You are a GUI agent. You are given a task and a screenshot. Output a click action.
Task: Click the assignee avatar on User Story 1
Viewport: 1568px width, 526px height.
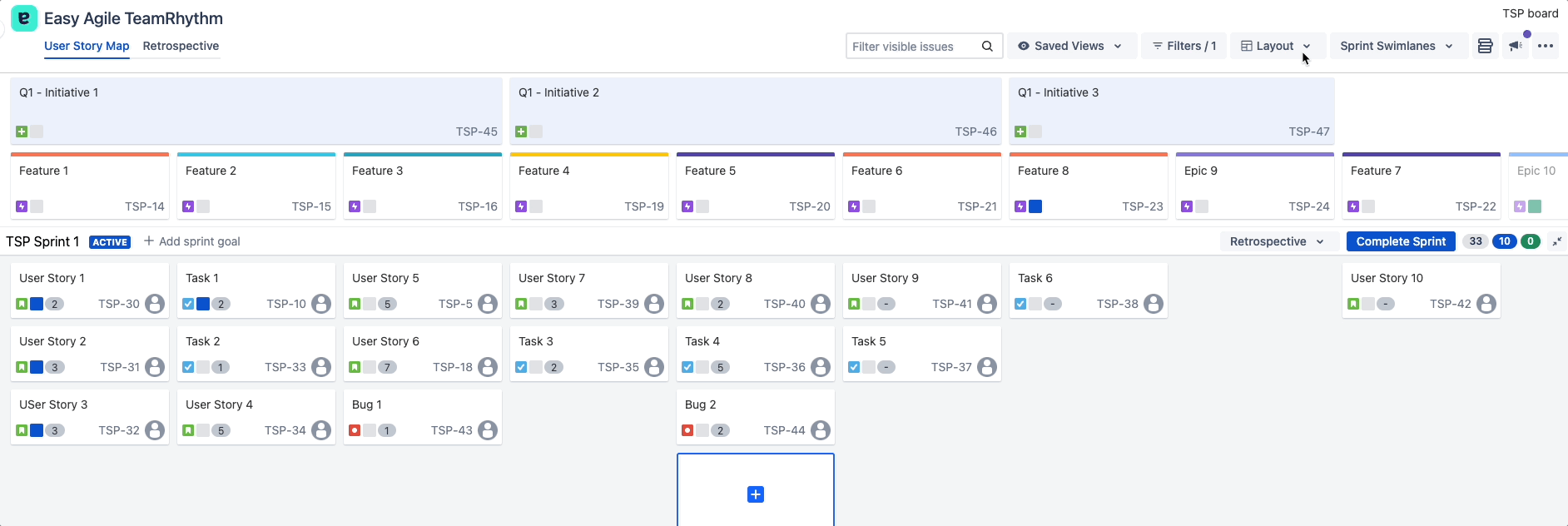coord(155,304)
